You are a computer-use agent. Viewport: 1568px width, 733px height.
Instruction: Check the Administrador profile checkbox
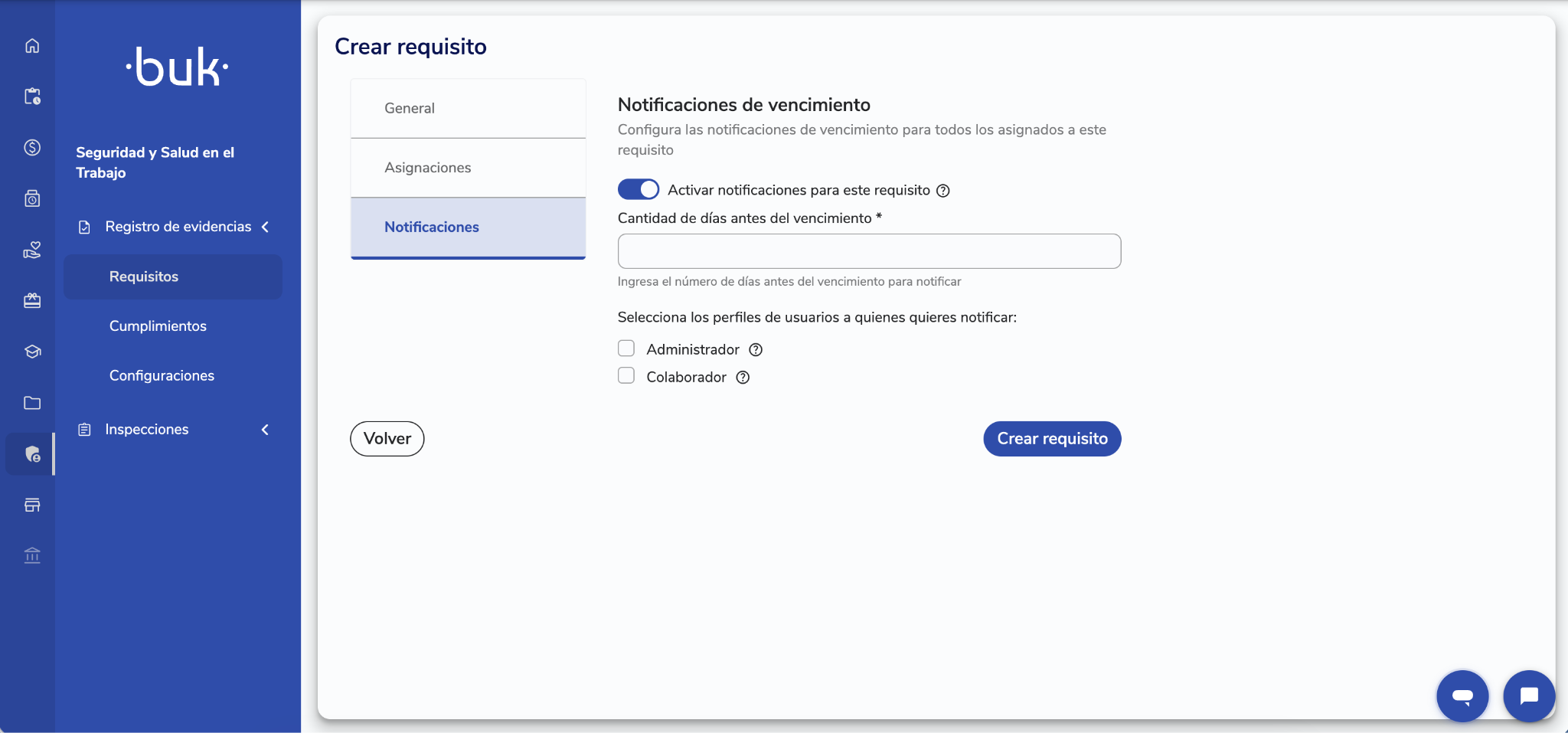click(626, 349)
